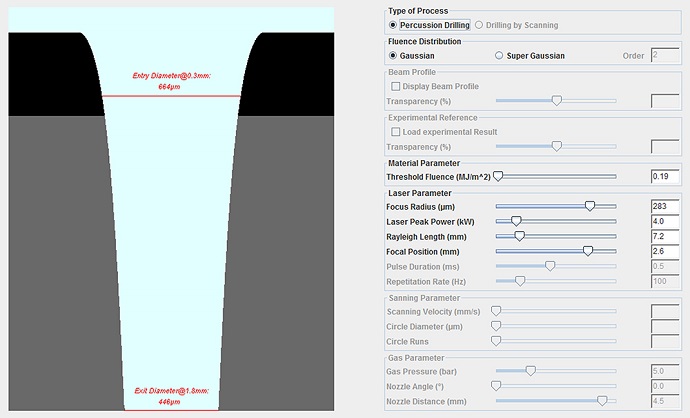
Task: Click the Order input field
Action: [x=665, y=55]
